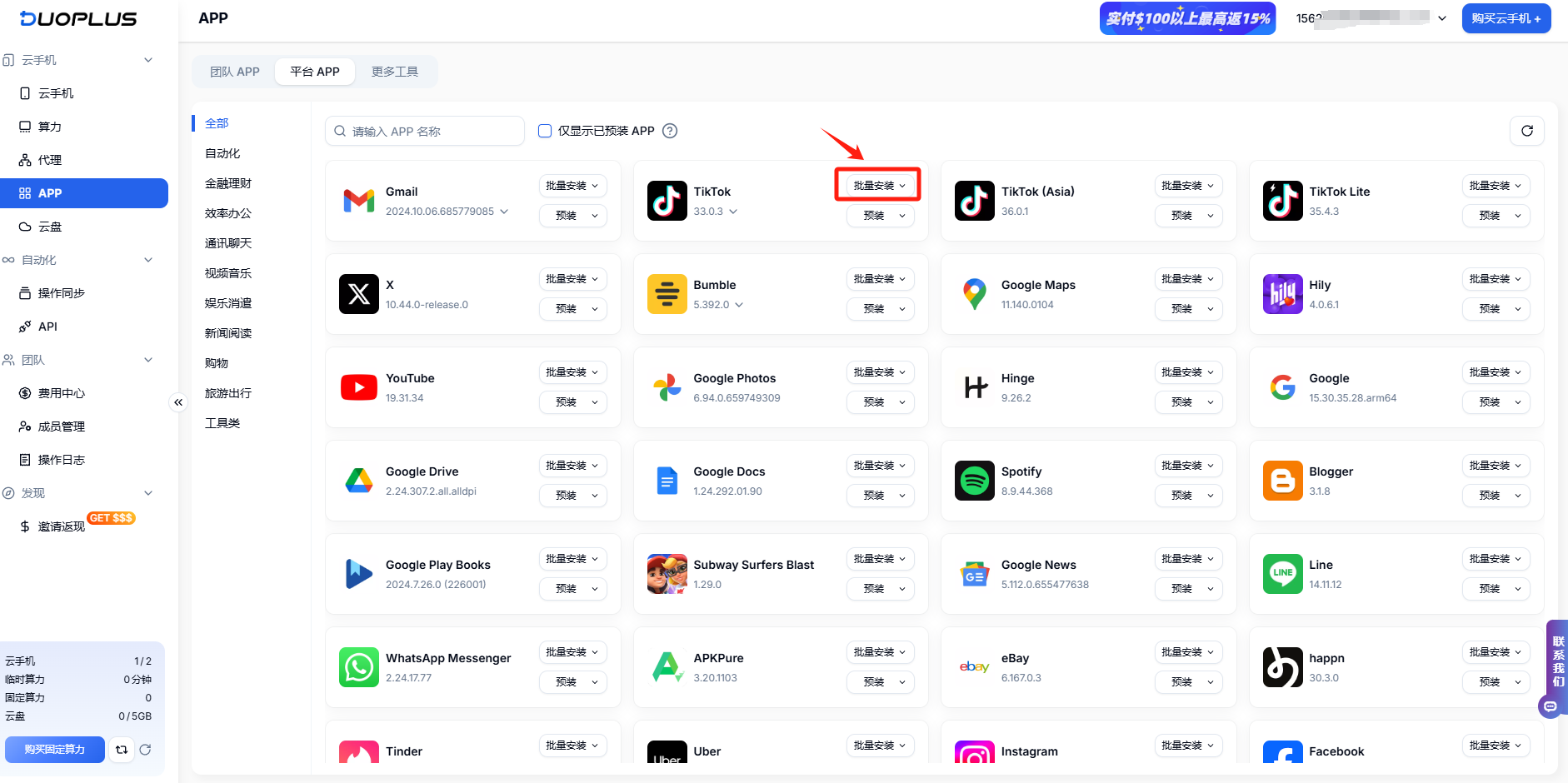The height and width of the screenshot is (783, 1568).
Task: Click the Google Docs app icon
Action: pos(667,481)
